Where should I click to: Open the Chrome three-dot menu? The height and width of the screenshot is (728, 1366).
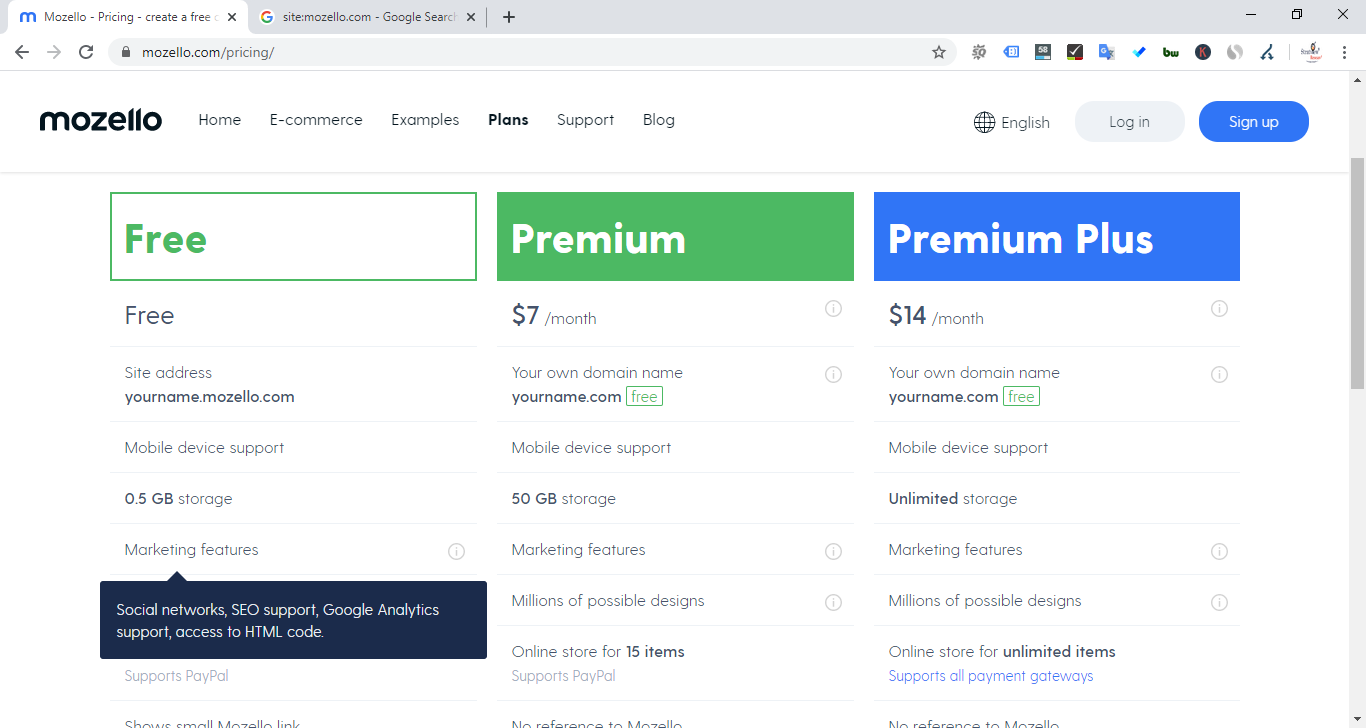(x=1345, y=52)
